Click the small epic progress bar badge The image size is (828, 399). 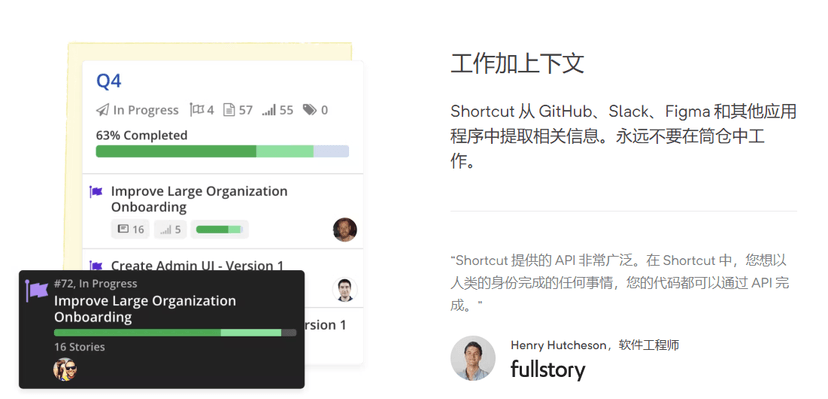point(220,229)
